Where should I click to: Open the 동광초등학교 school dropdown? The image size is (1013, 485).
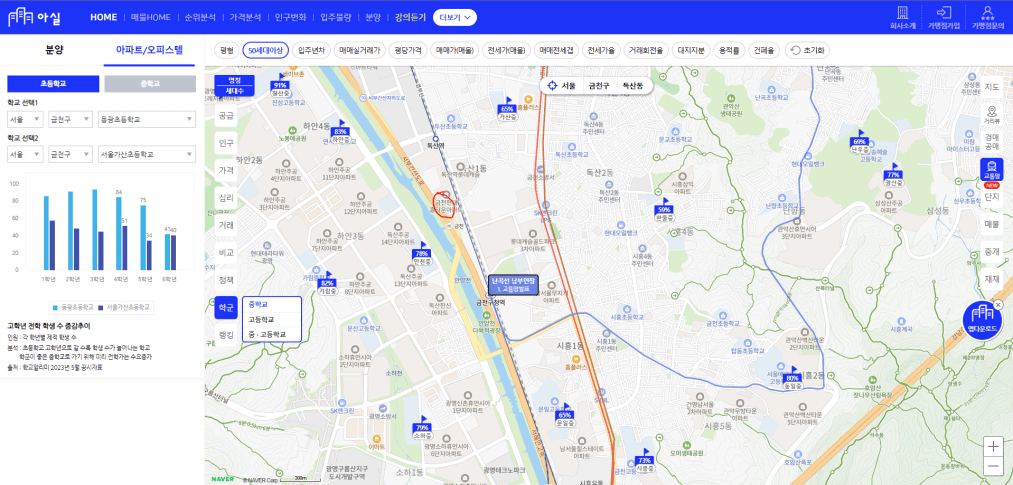[146, 120]
